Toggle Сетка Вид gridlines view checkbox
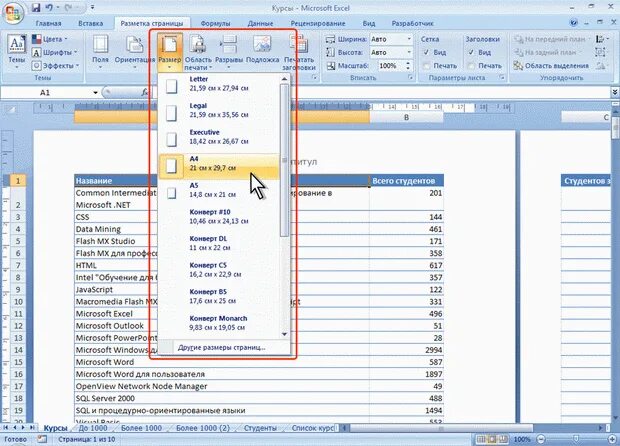The width and height of the screenshot is (620, 446). tap(426, 52)
